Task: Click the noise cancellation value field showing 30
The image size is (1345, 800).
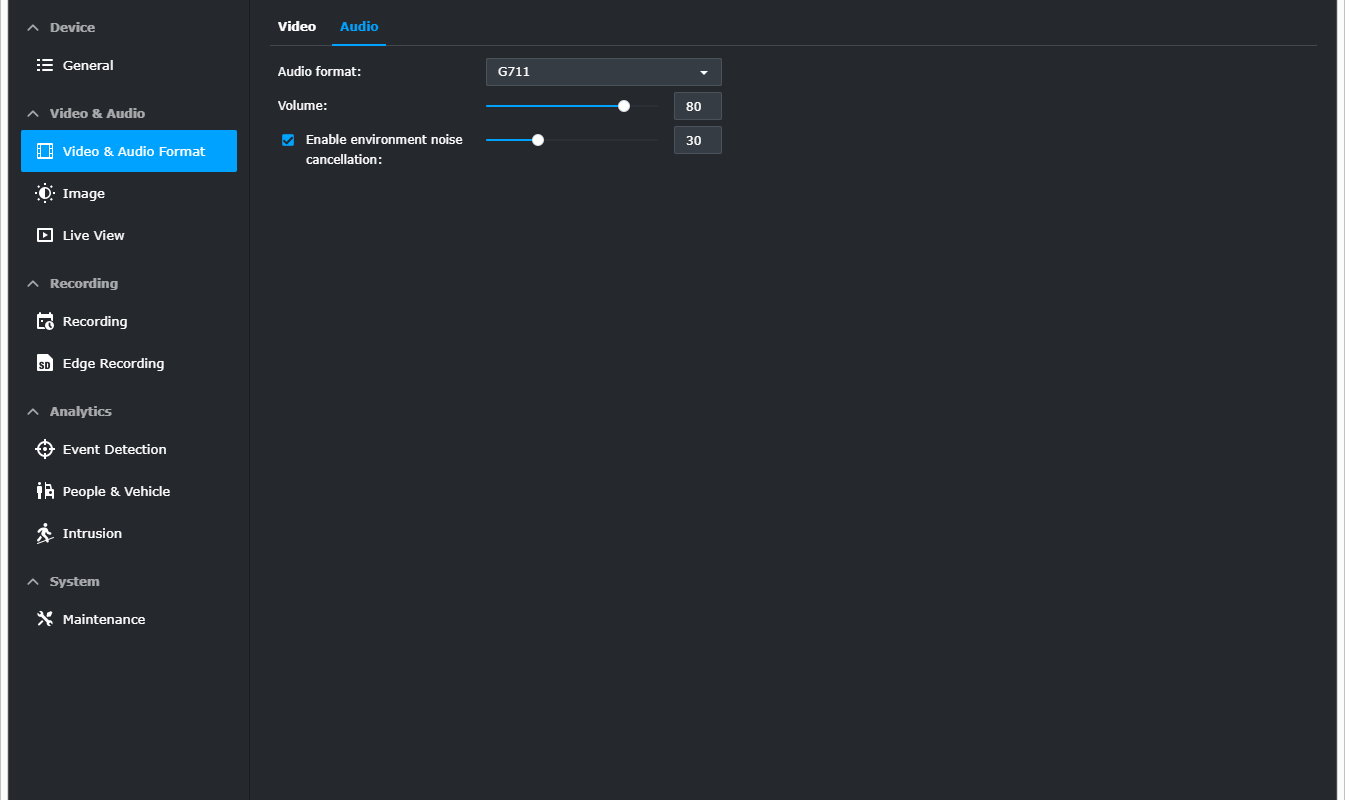Action: 697,140
